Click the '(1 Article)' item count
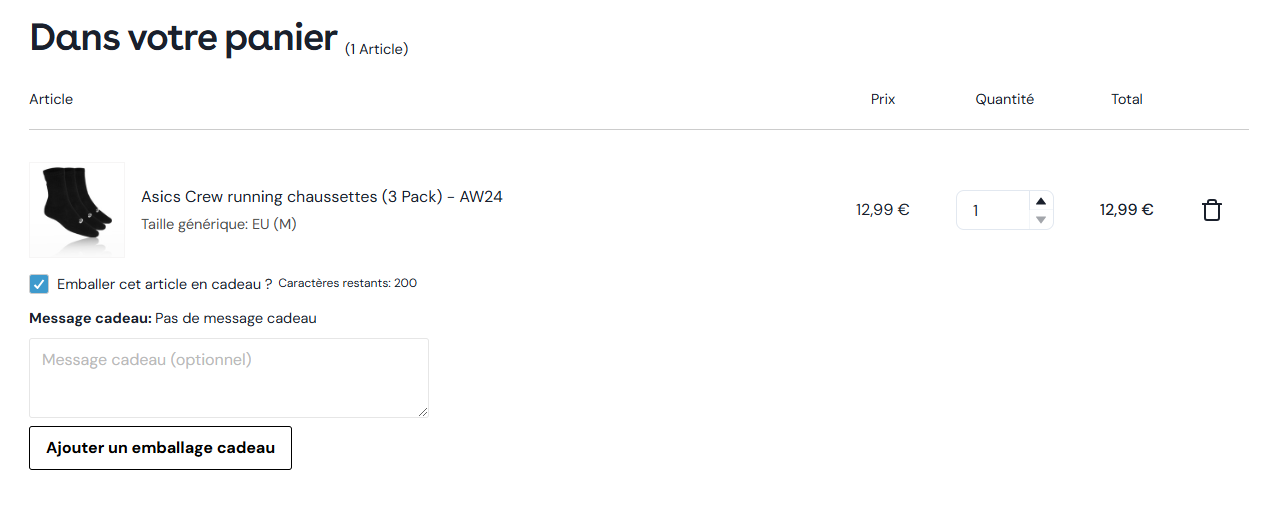 377,49
